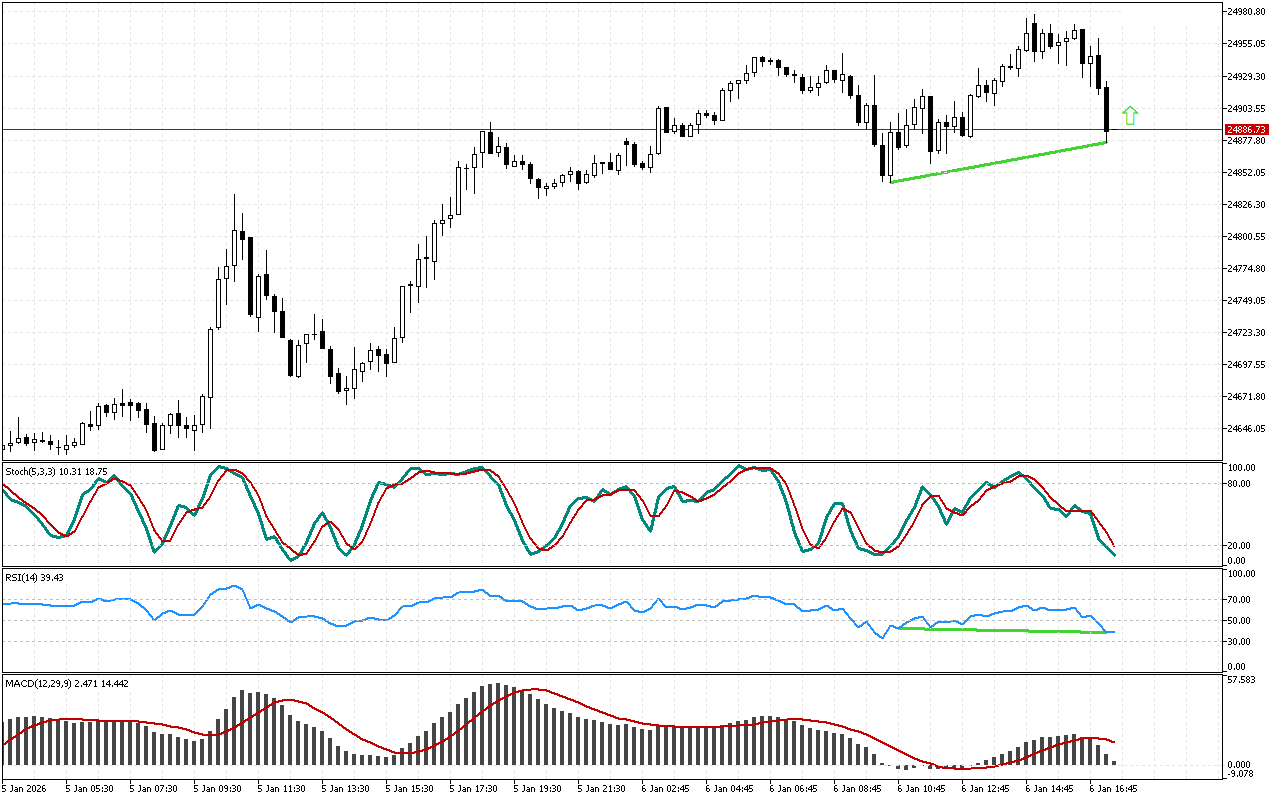
Task: Click the MACD -9.078 scale label
Action: (x=1243, y=772)
